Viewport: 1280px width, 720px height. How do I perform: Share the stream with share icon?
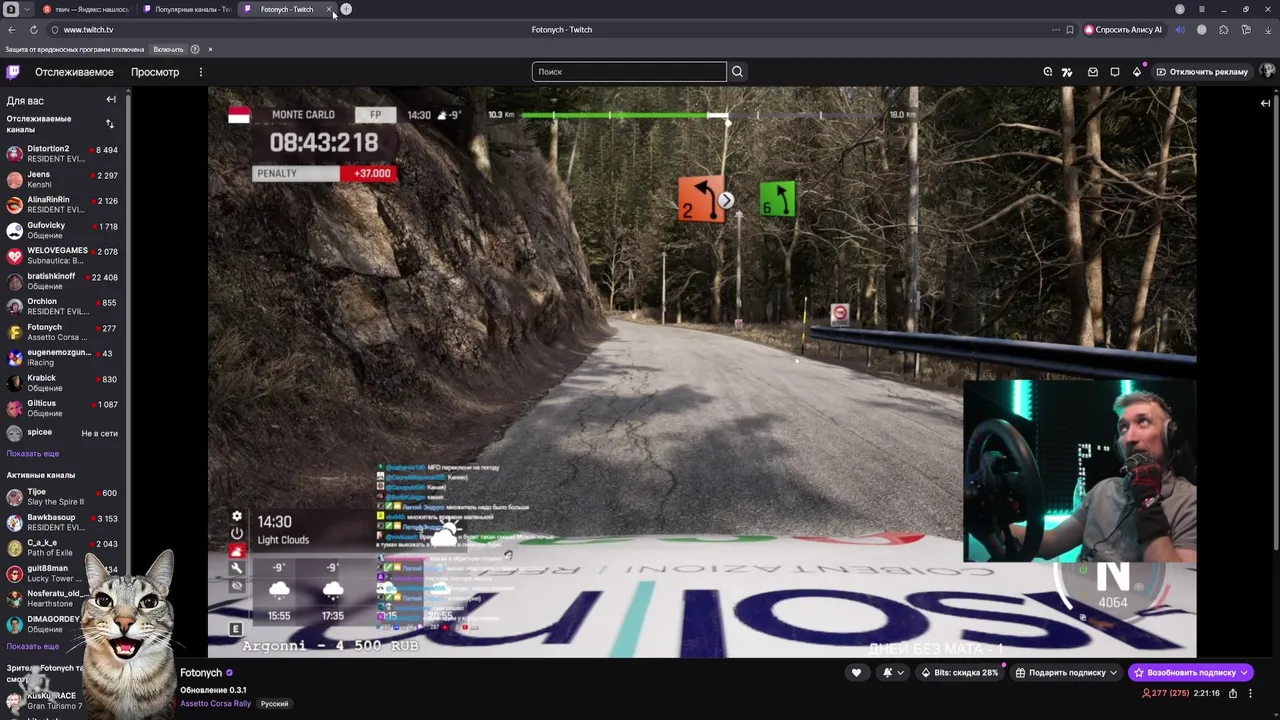click(1233, 693)
